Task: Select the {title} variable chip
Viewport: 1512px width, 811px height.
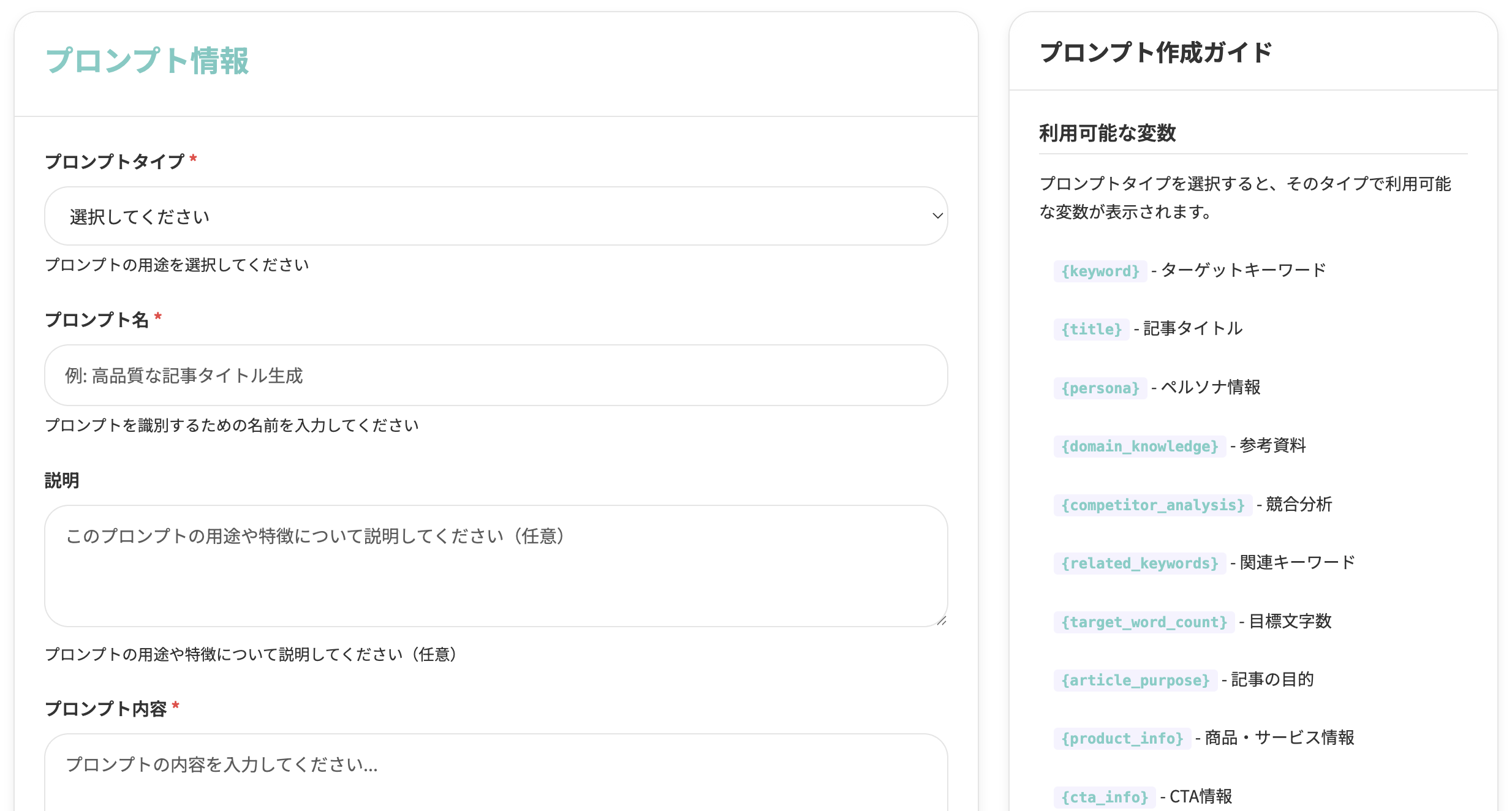Action: (x=1091, y=329)
